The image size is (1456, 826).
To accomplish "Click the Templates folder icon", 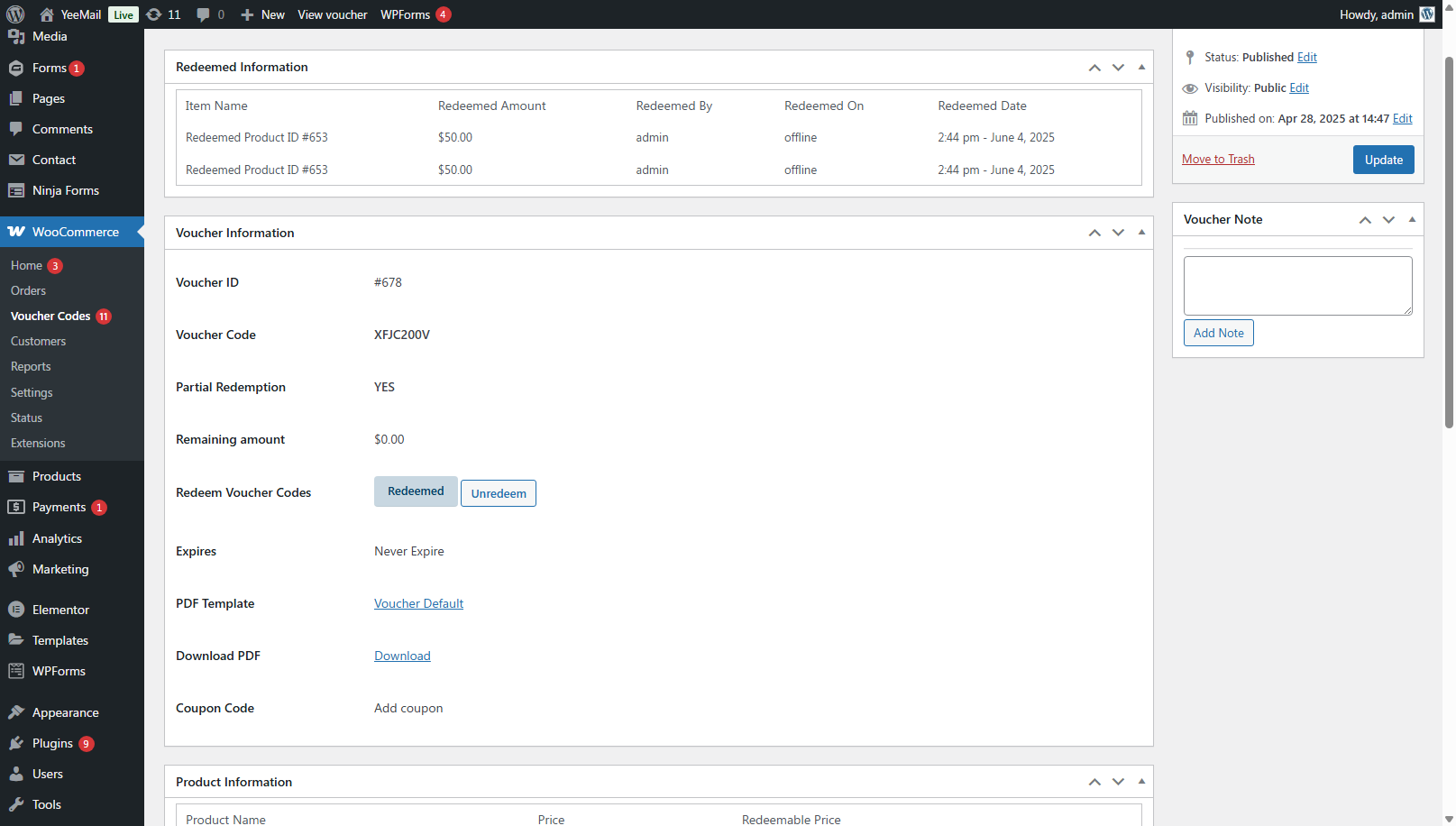I will (x=16, y=640).
